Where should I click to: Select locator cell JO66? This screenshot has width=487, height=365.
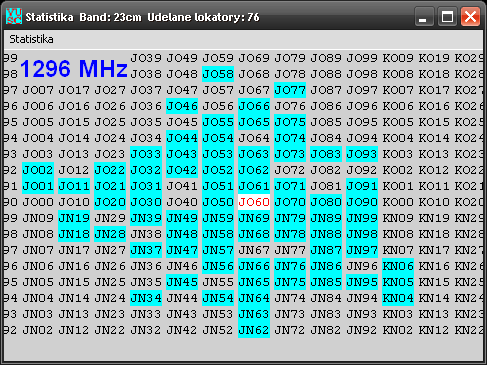pos(254,106)
